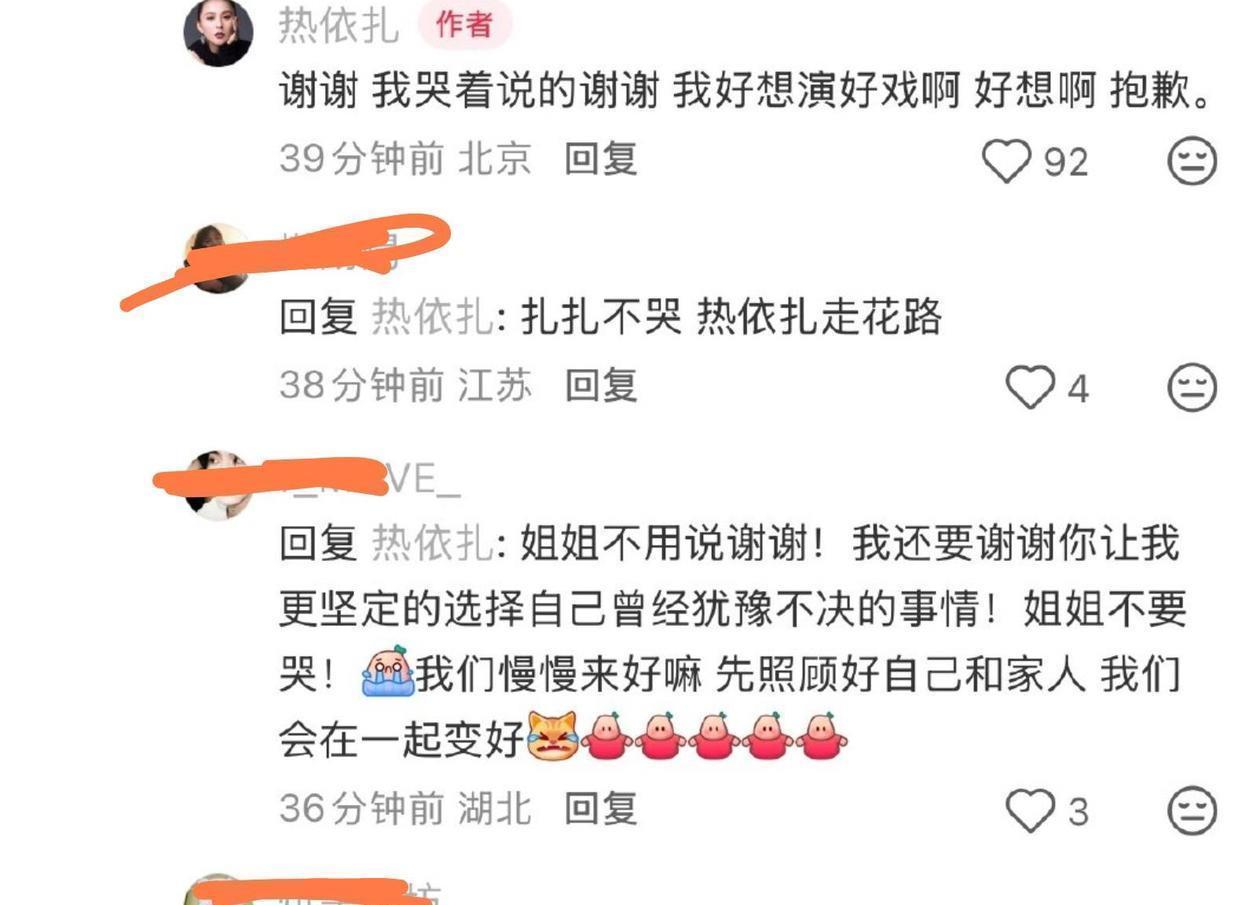1242x905 pixels.
Task: Like the 湖北 comment with 3 likes
Action: tap(1030, 810)
